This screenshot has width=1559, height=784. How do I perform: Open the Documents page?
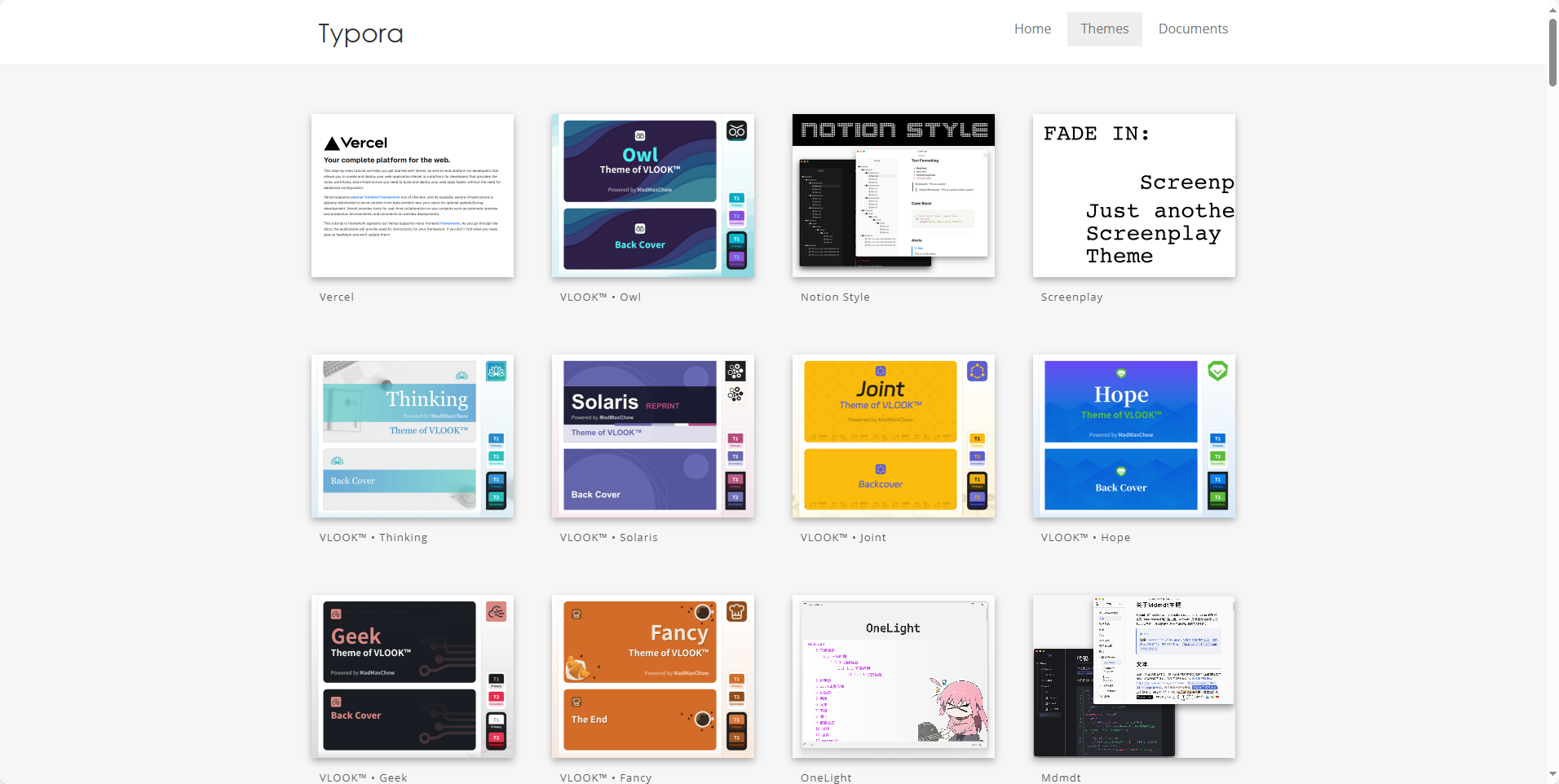tap(1193, 29)
